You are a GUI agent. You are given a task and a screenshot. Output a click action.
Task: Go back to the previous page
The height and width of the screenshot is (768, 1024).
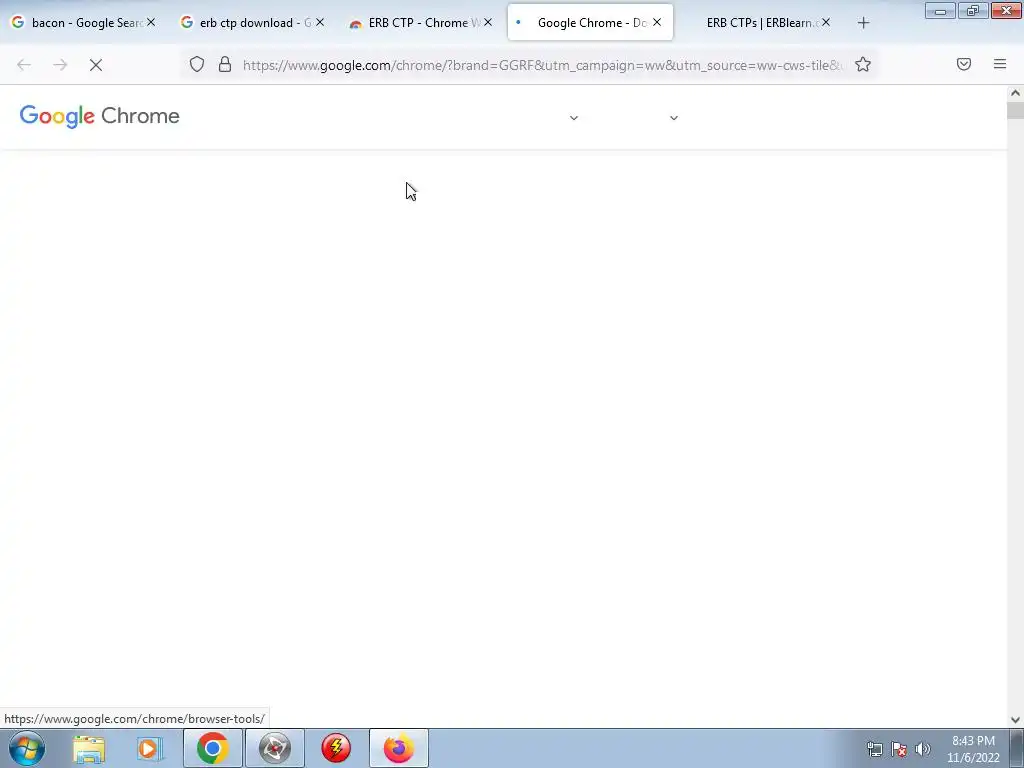pos(24,65)
